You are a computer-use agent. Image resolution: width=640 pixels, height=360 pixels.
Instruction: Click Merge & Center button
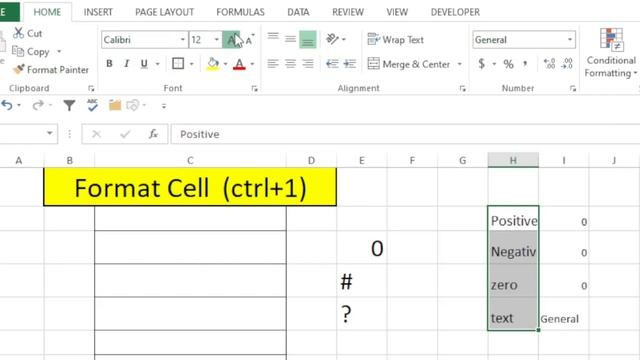409,64
